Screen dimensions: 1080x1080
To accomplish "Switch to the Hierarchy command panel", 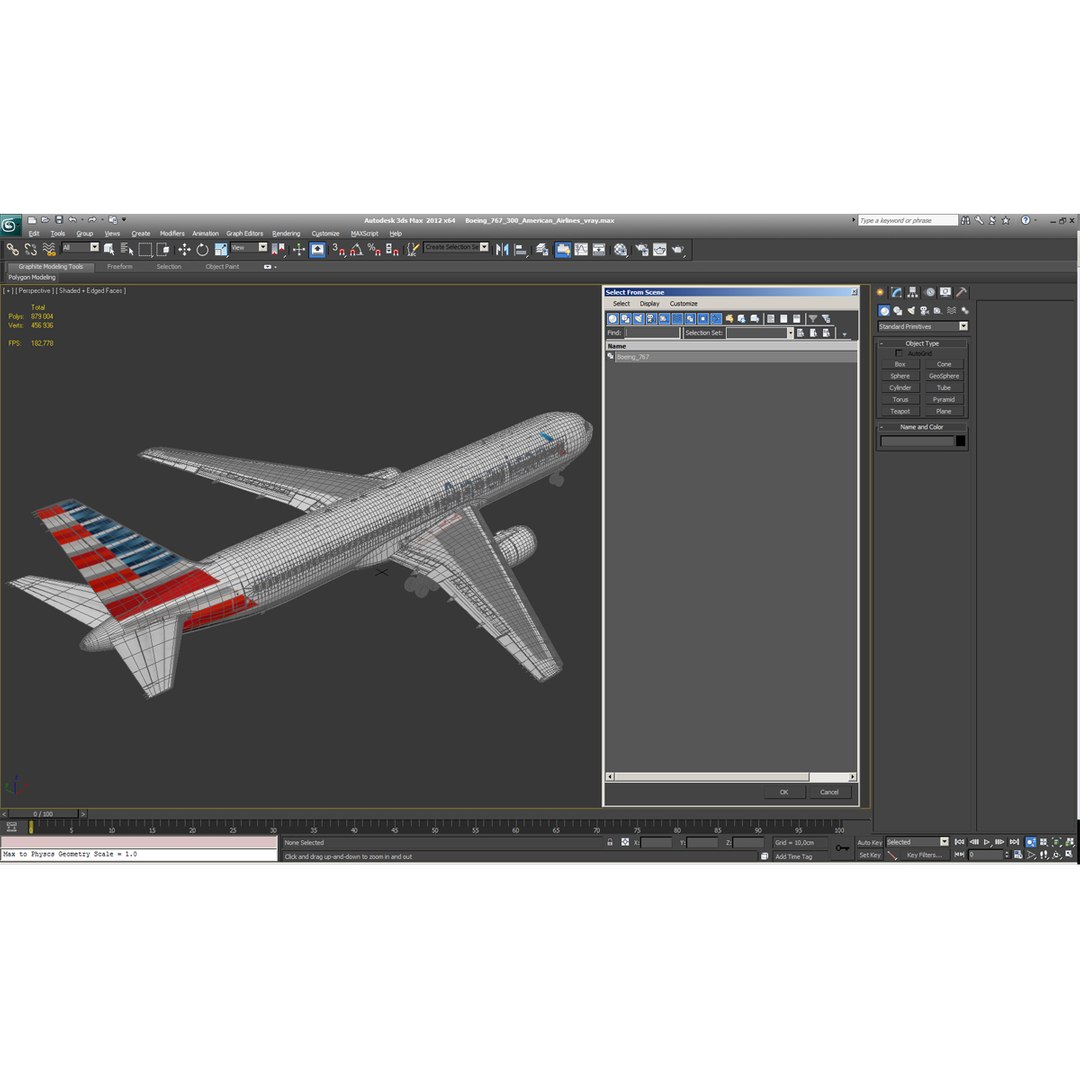I will pyautogui.click(x=913, y=292).
